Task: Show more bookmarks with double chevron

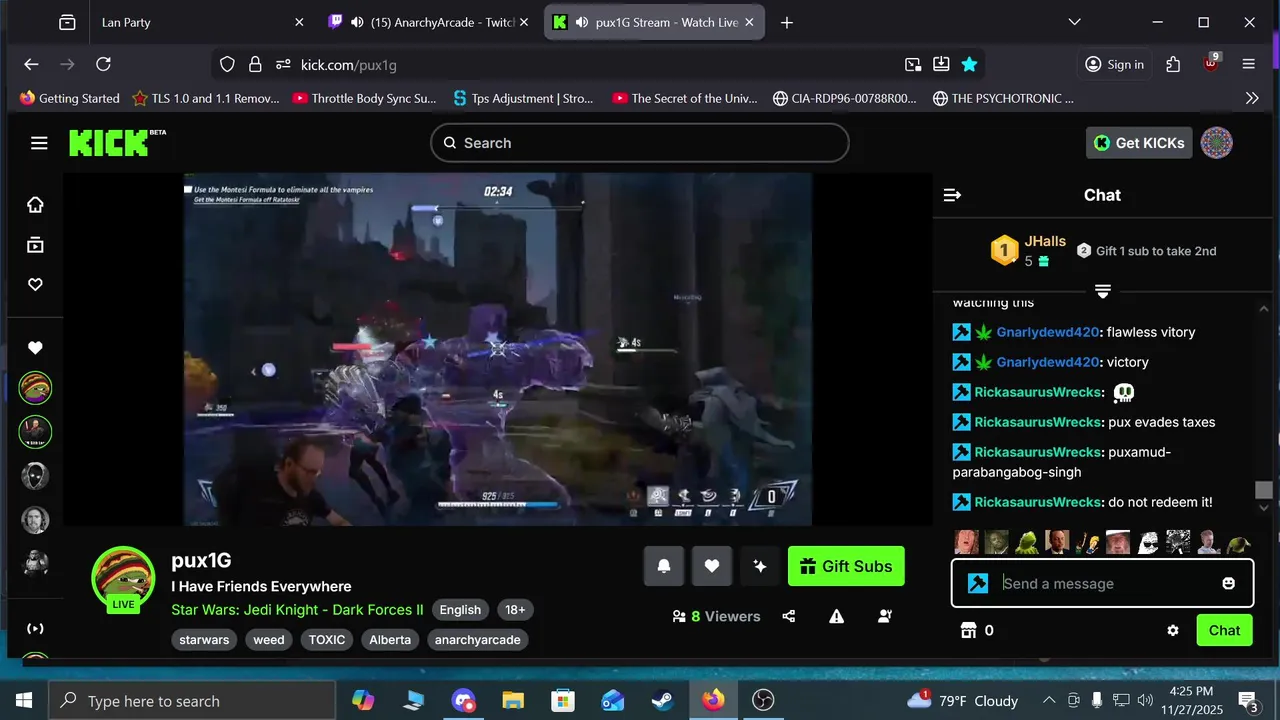Action: coord(1252,98)
